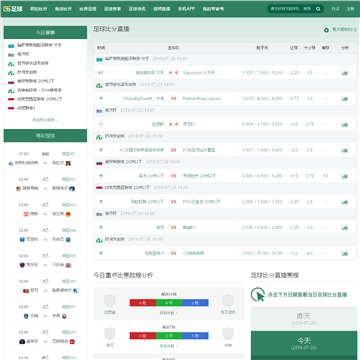
Task: Click Russian flag beside 2019/07/26 16:00 league header
Action: coord(99,162)
